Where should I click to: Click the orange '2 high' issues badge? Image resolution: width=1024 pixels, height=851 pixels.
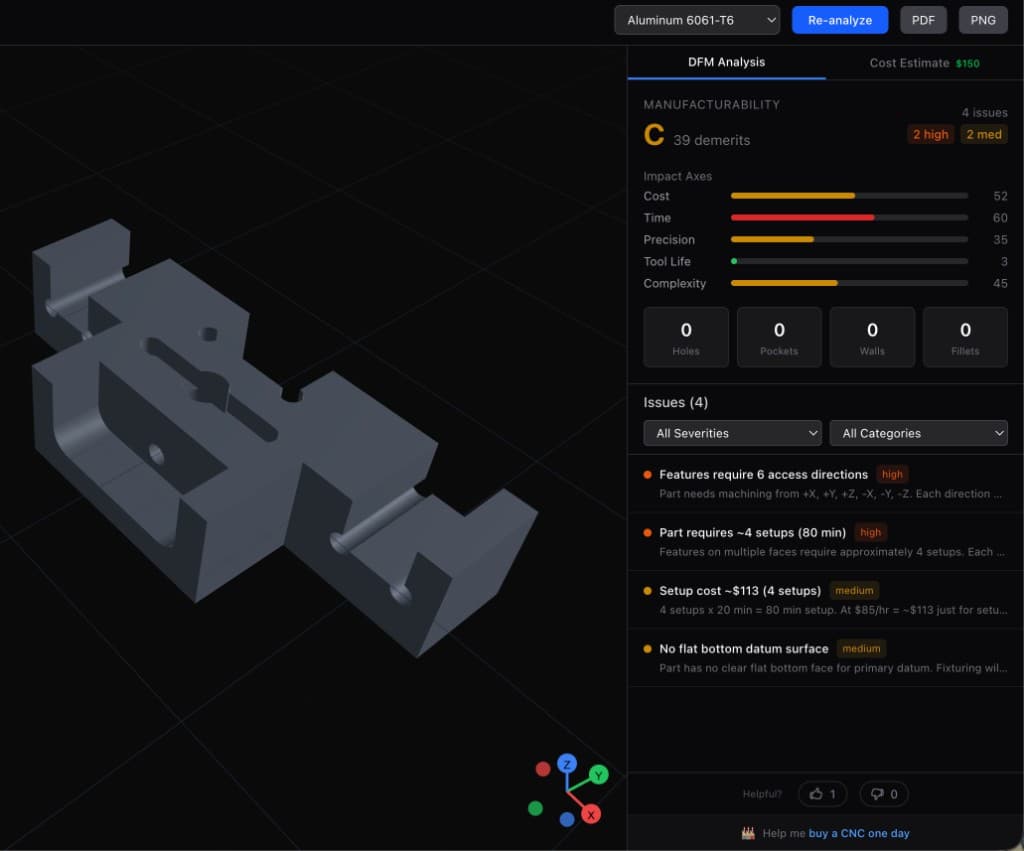pos(929,133)
